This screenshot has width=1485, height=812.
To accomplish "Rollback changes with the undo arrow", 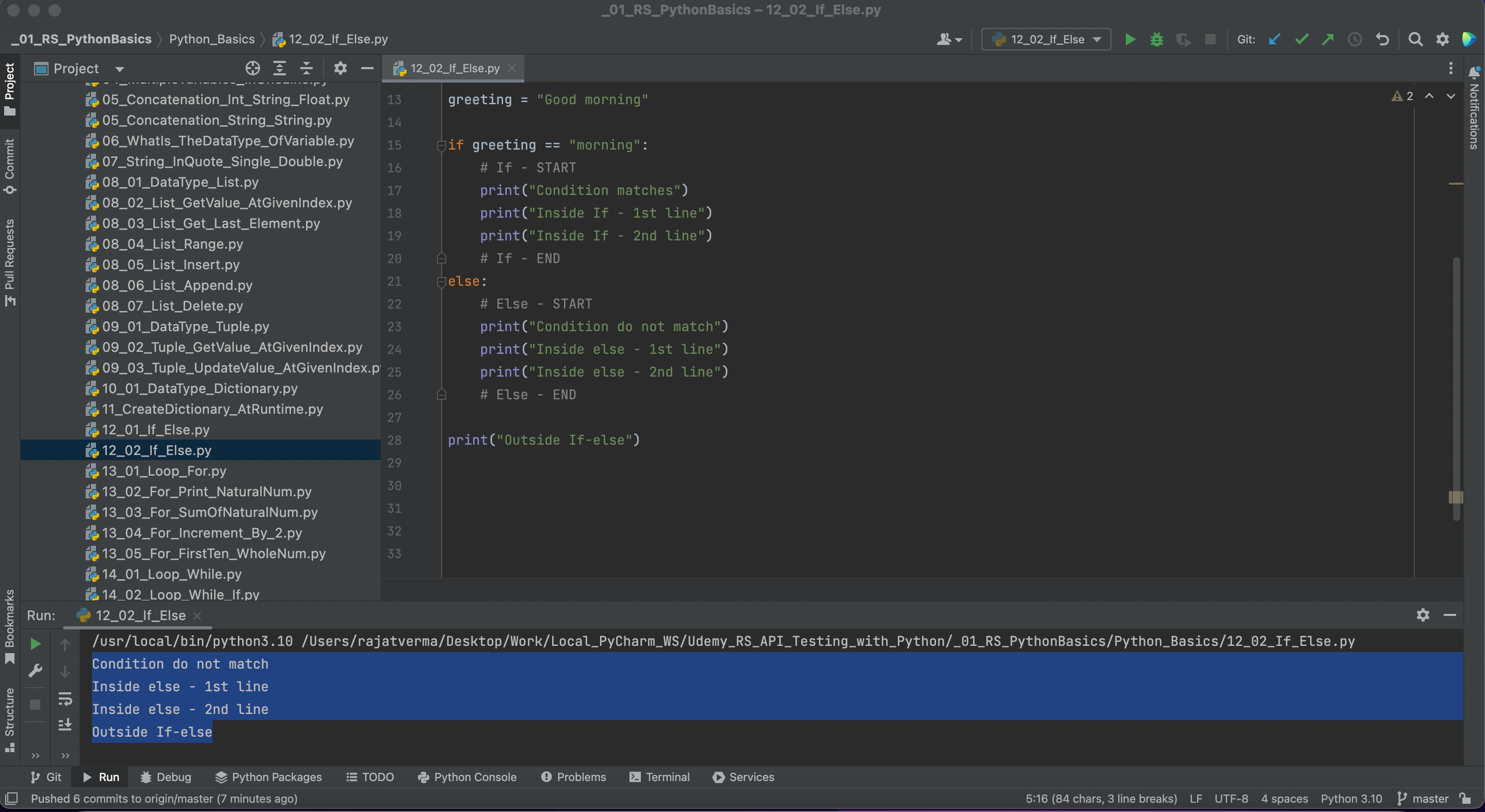I will [1382, 39].
